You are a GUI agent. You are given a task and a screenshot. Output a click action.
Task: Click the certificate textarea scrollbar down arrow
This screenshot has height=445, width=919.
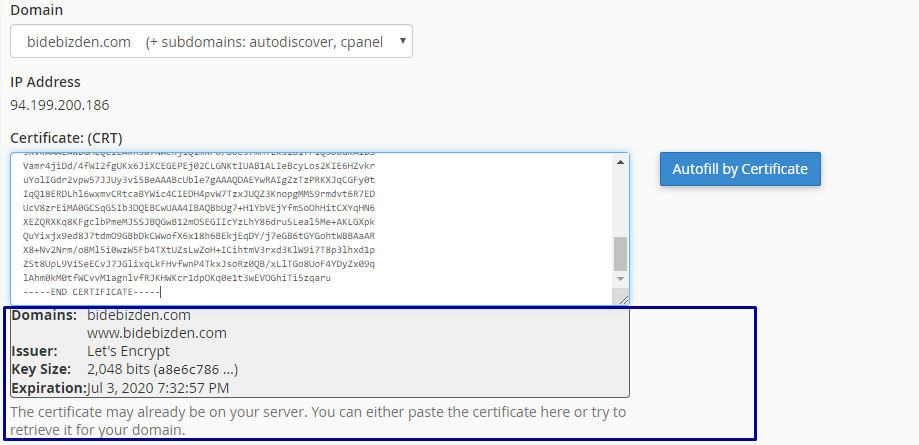[621, 279]
